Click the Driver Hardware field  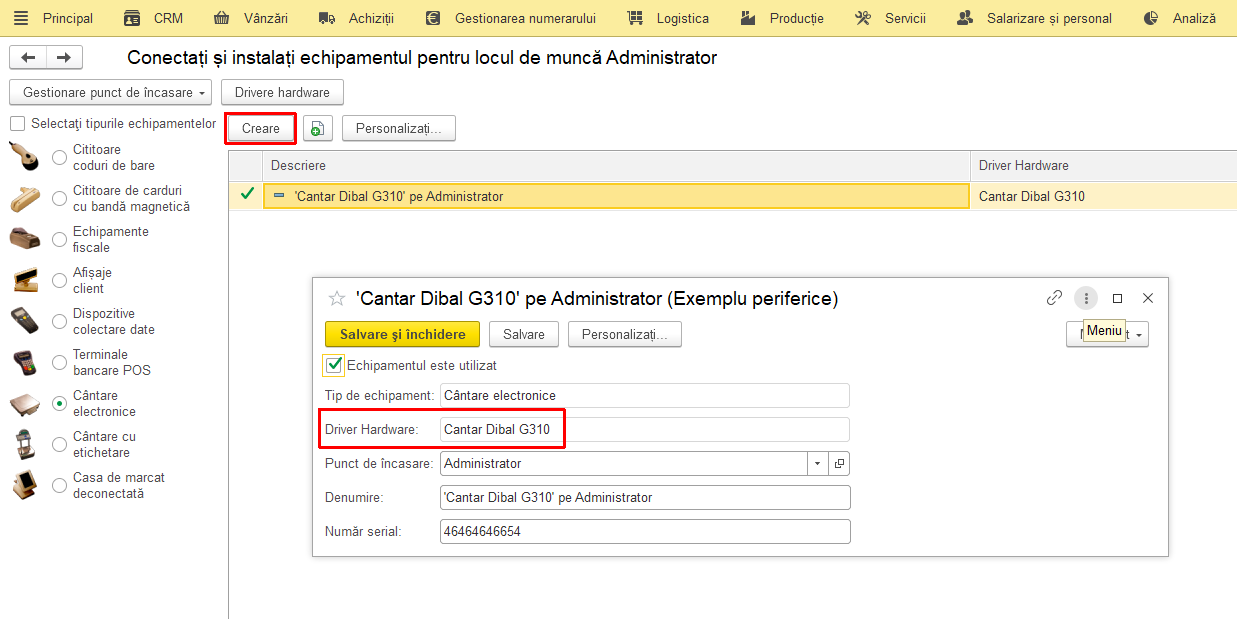point(645,429)
